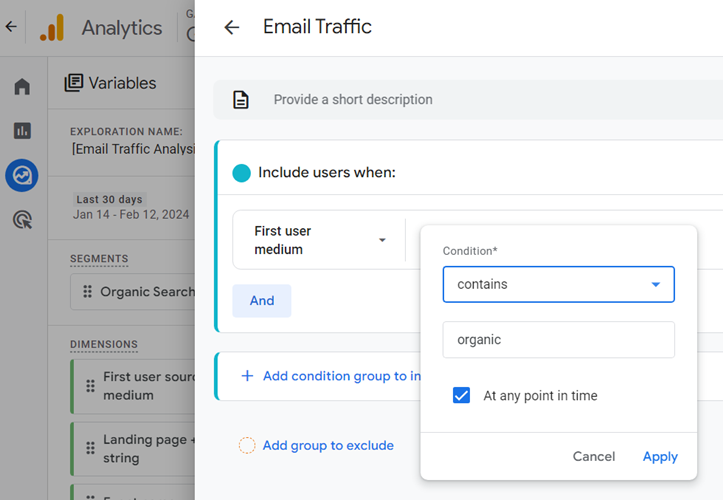This screenshot has height=500, width=723.
Task: Click the SEGMENTS section label
Action: (99, 259)
